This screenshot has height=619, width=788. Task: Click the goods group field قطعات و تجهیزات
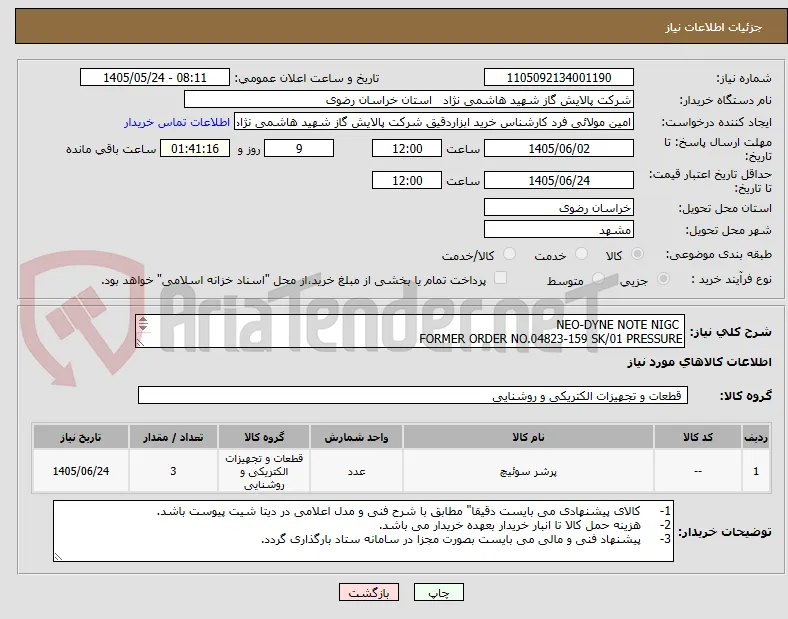pyautogui.click(x=413, y=395)
